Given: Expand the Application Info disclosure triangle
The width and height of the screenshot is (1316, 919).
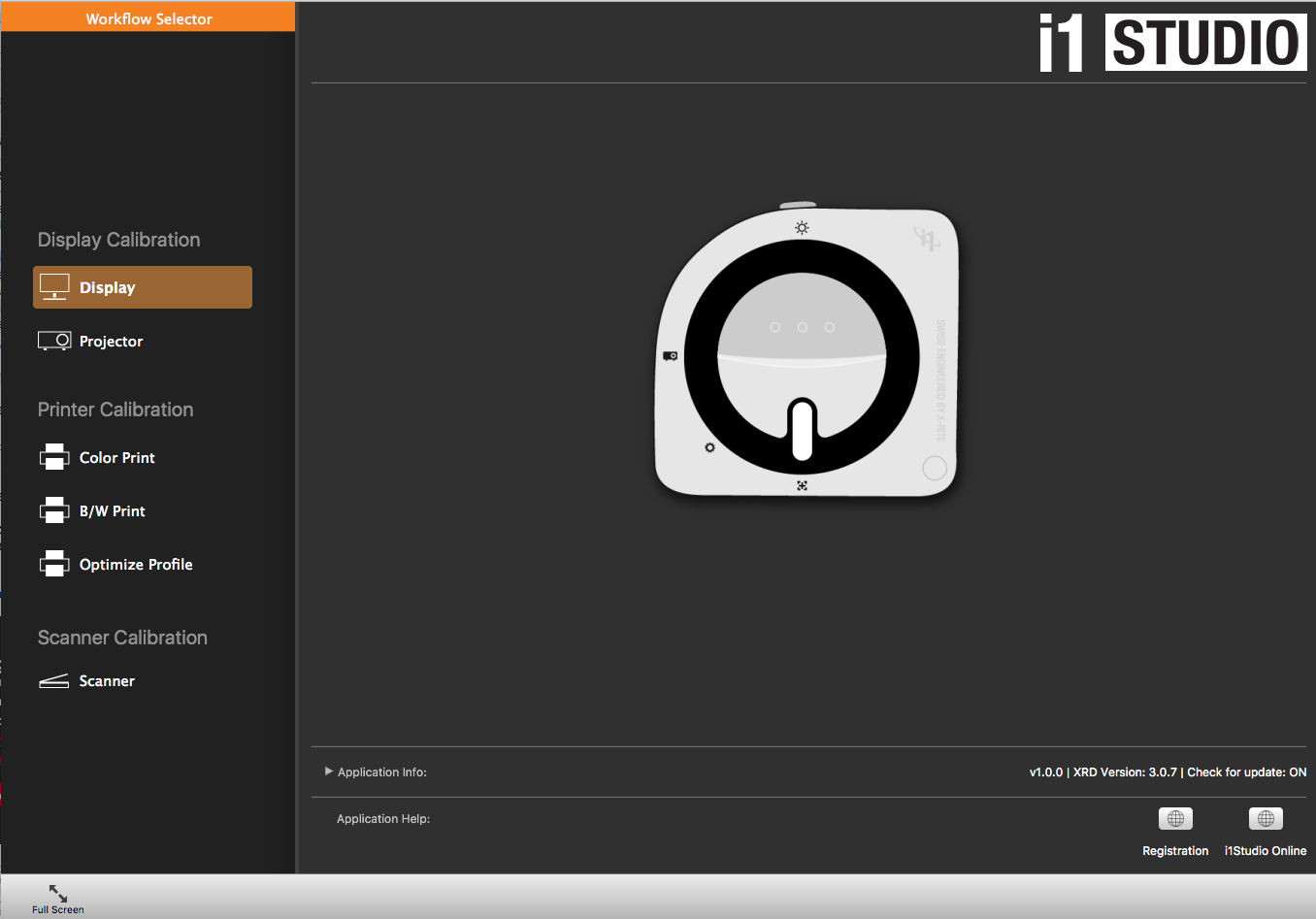Looking at the screenshot, I should coord(329,771).
